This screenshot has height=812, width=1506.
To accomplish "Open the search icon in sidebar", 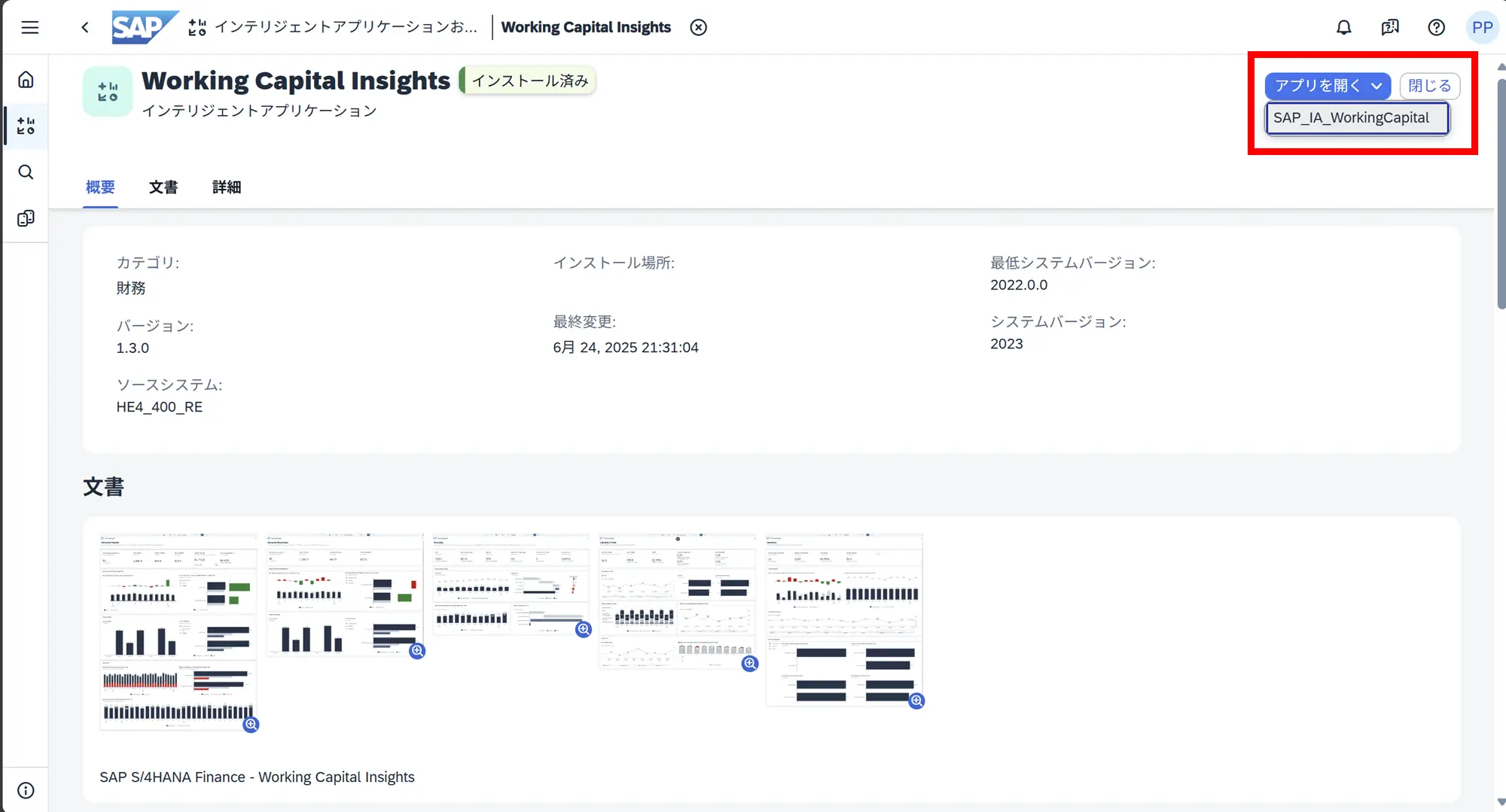I will click(26, 172).
